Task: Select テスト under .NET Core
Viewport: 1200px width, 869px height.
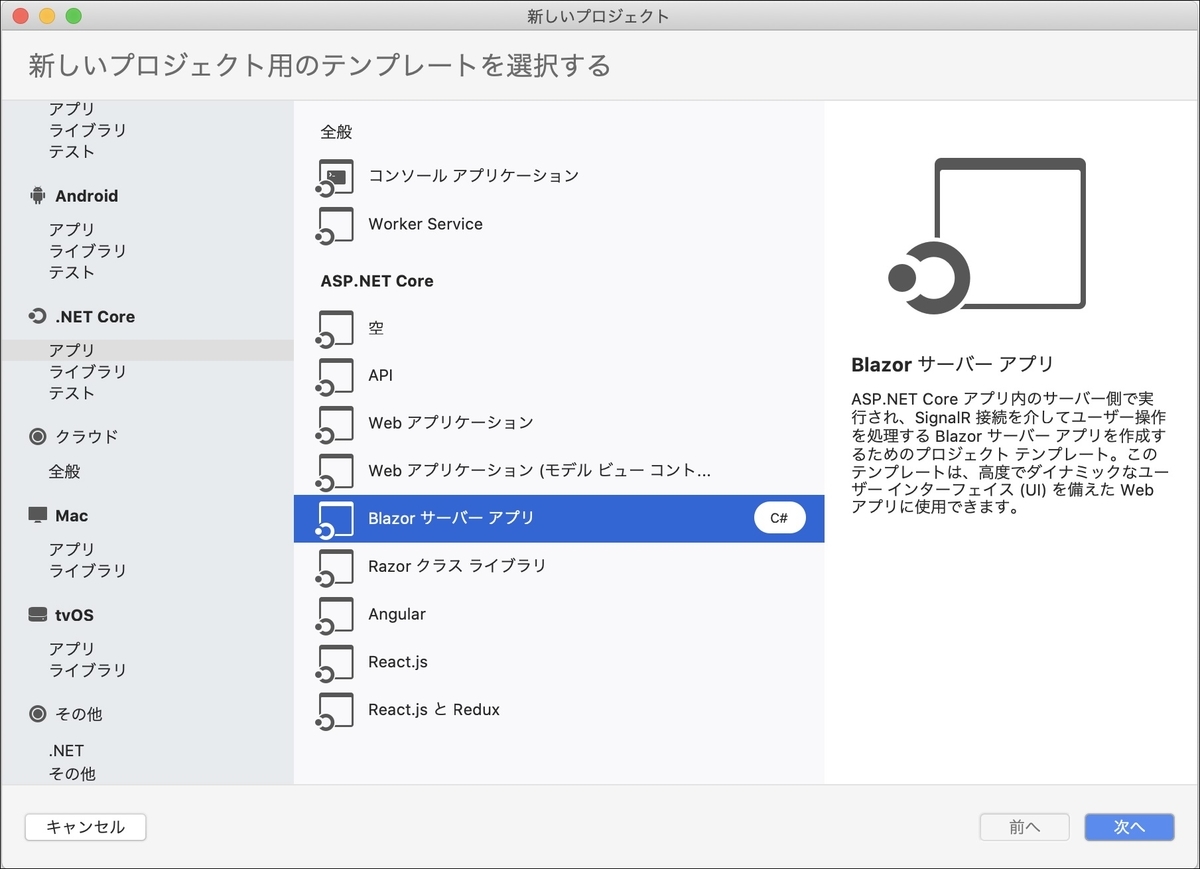Action: coord(72,393)
